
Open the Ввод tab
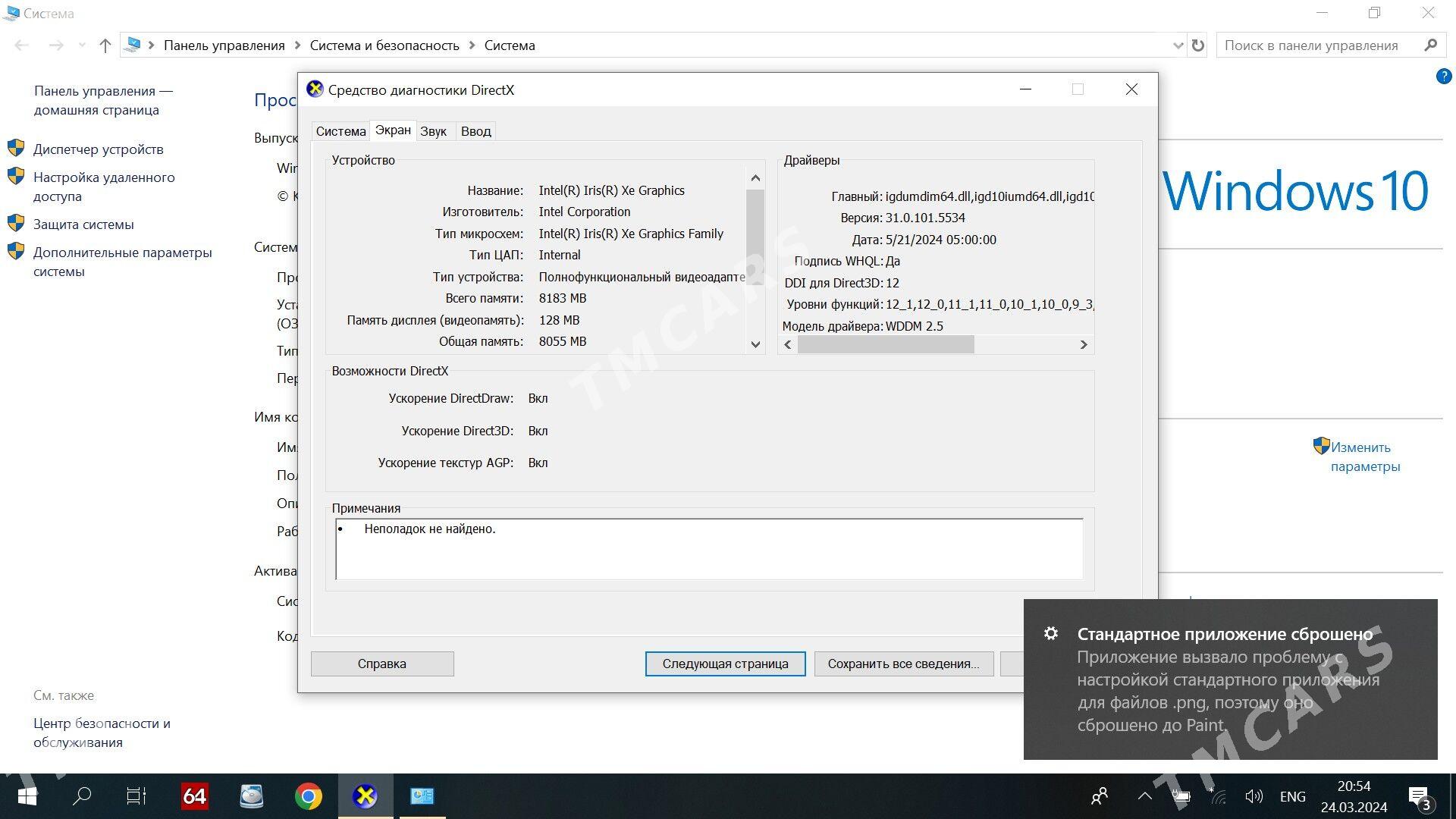(476, 131)
